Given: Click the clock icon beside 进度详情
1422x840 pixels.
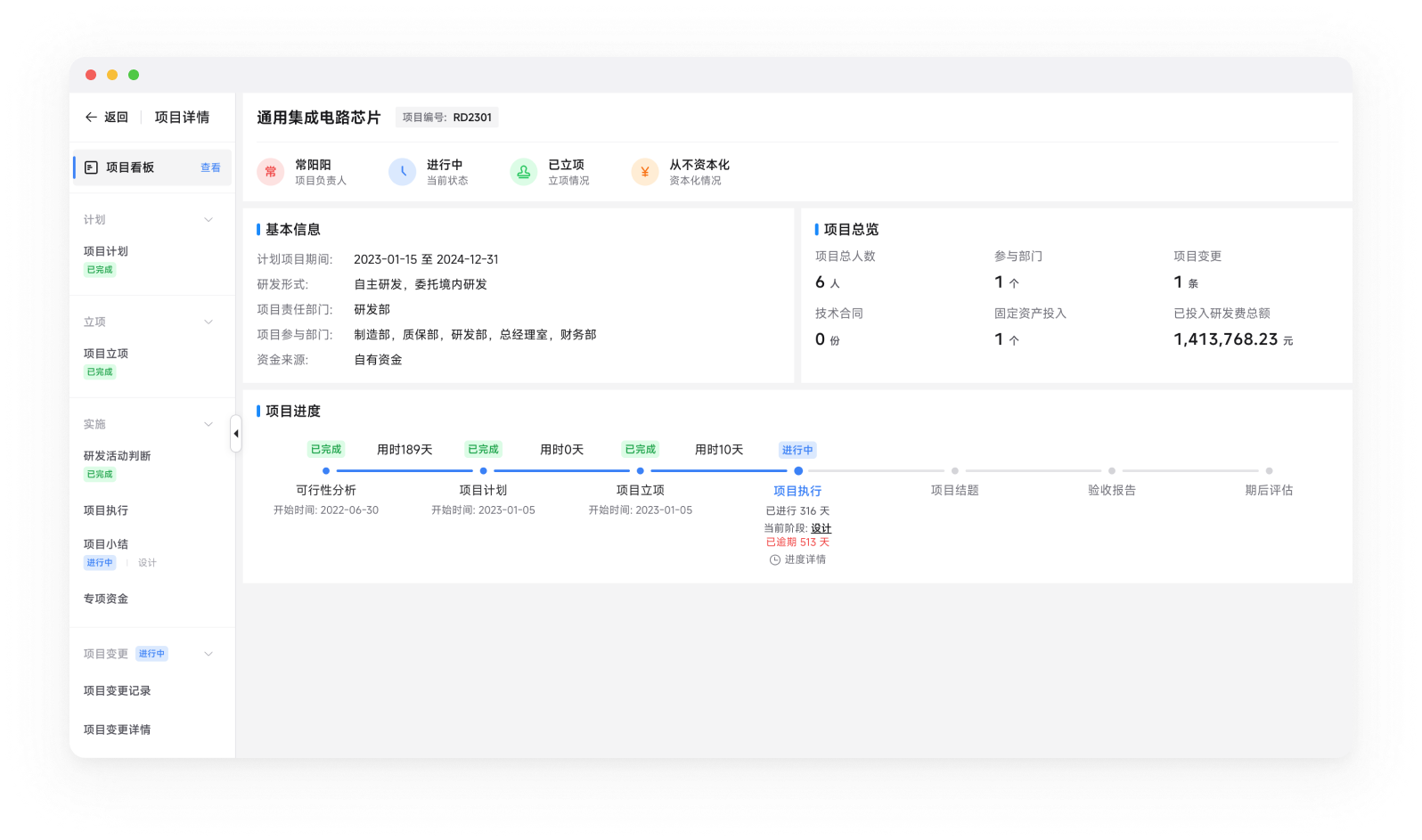Looking at the screenshot, I should pos(775,560).
